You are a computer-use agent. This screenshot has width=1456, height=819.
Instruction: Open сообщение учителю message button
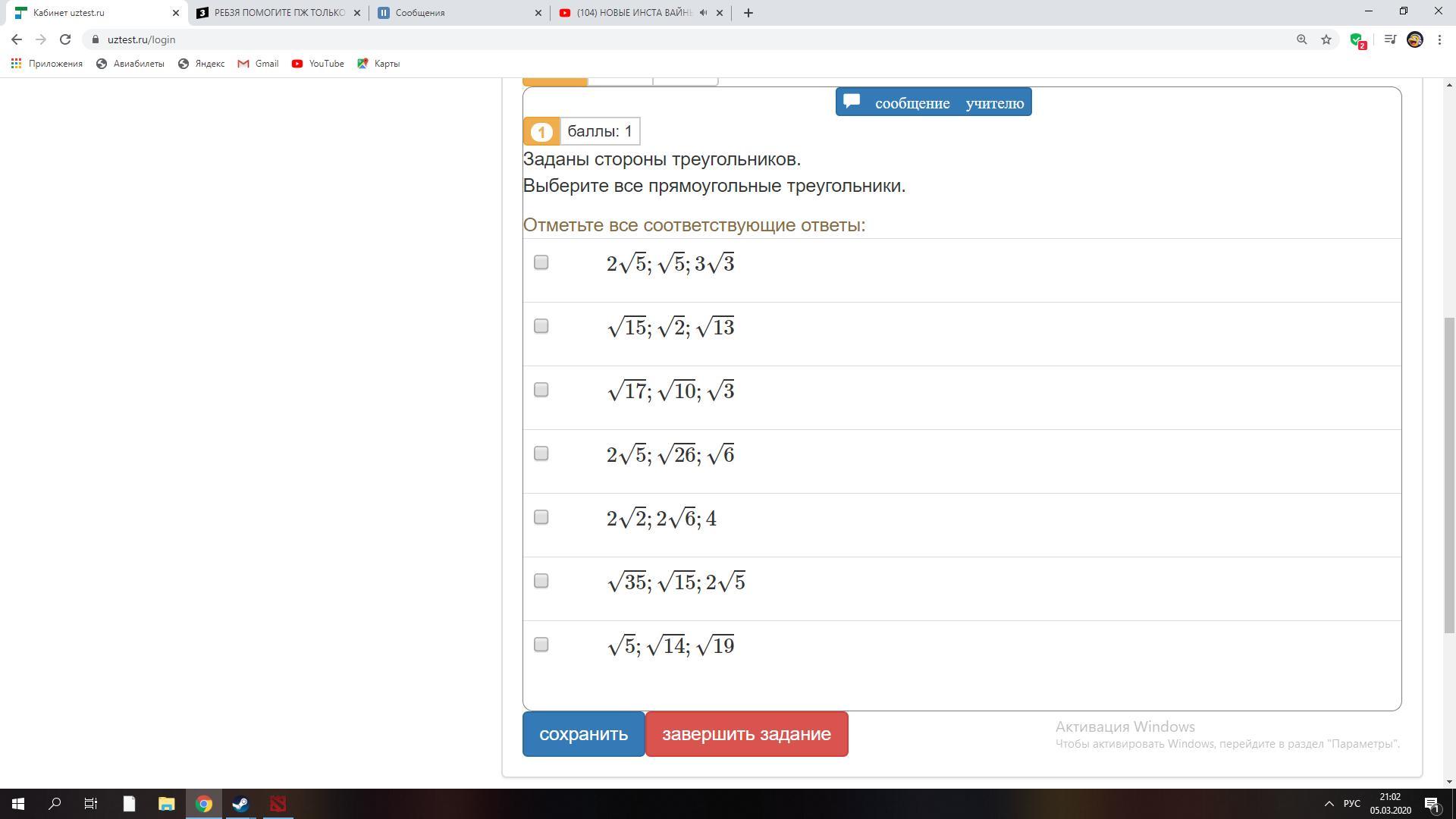(934, 102)
